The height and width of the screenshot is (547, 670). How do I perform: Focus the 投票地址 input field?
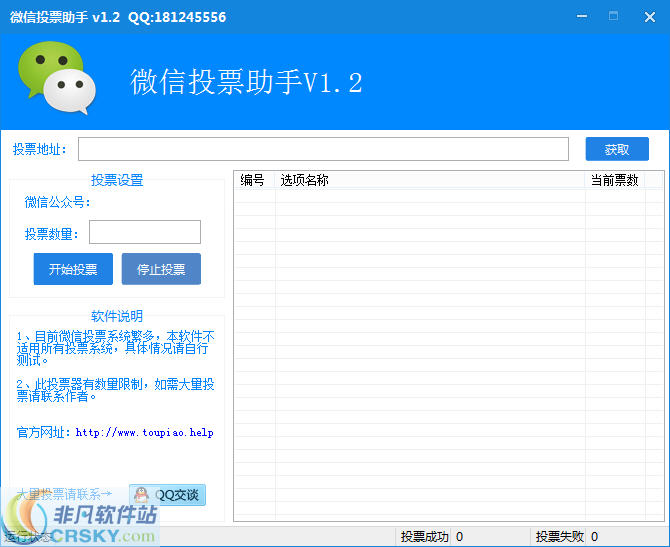coord(323,149)
